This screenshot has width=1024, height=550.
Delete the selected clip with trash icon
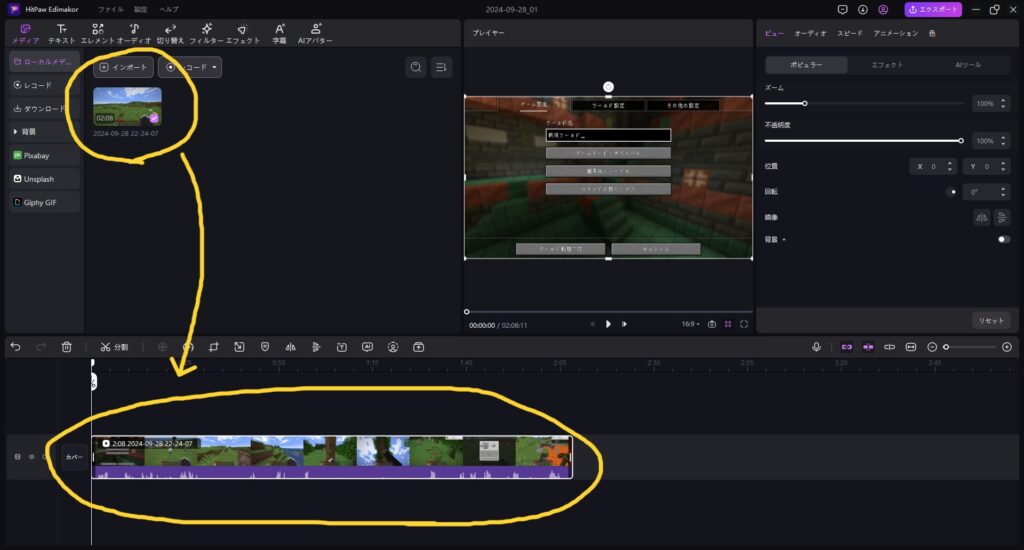click(67, 347)
